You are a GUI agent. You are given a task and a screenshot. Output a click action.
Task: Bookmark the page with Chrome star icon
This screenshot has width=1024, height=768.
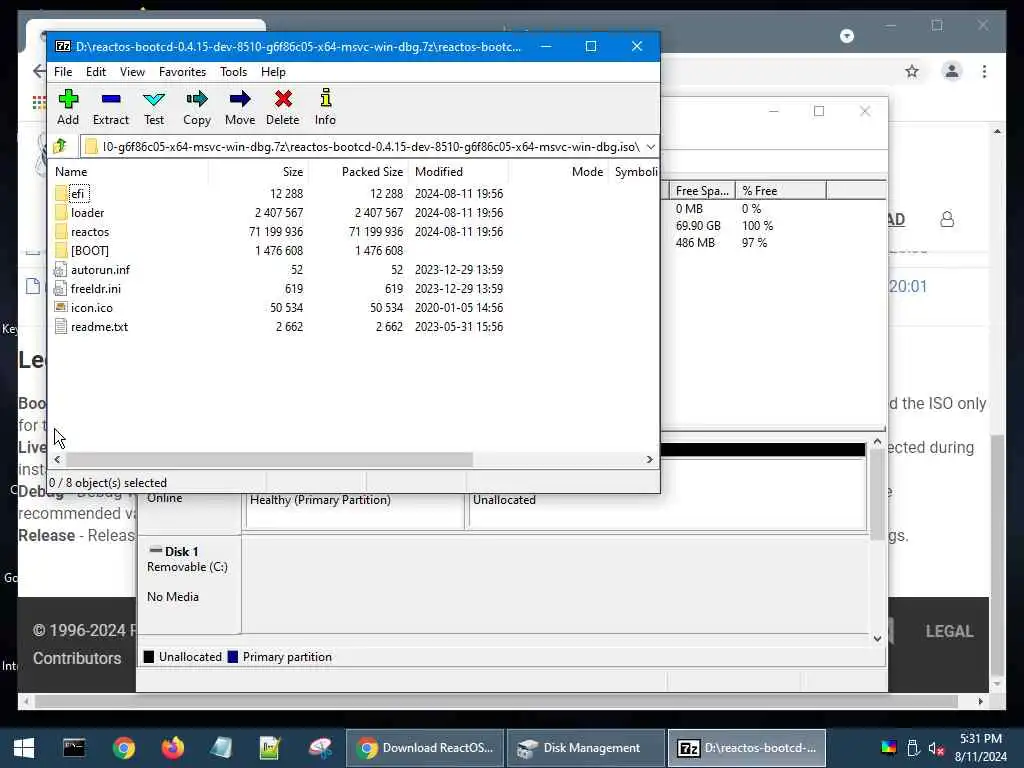(912, 71)
